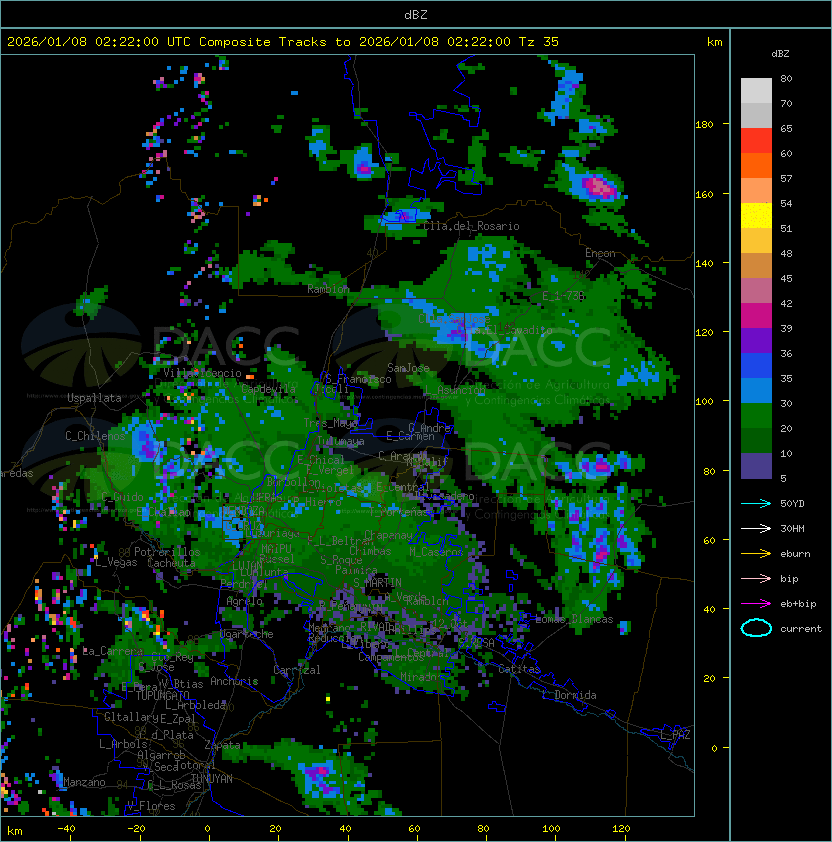Click the Capdevila place label
Viewport: 832px width, 842px height.
pos(268,388)
